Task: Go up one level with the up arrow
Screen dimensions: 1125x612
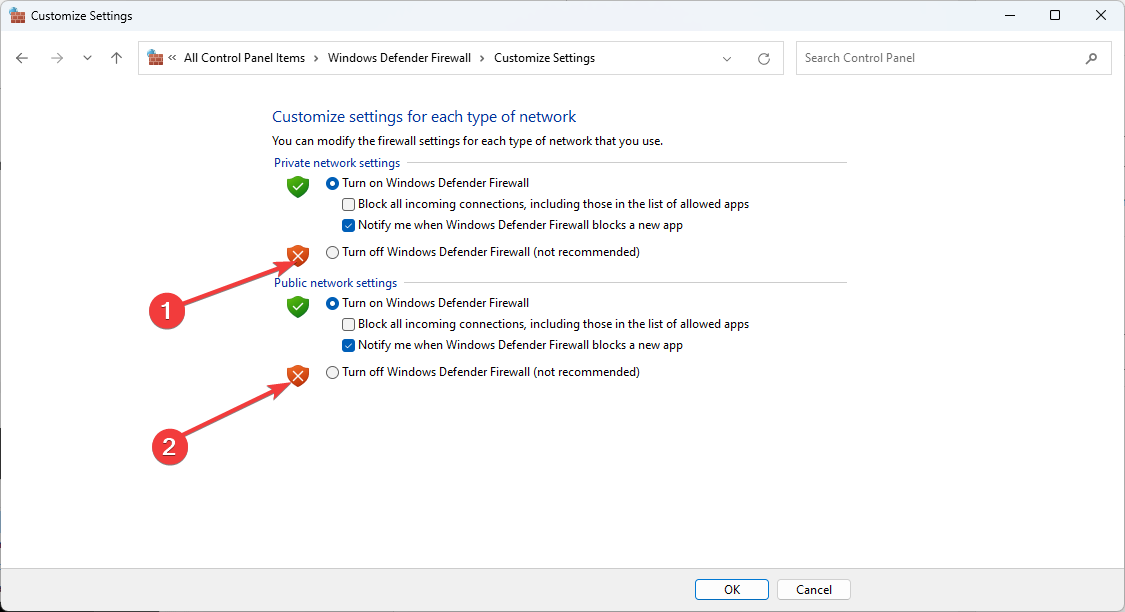Action: tap(116, 58)
